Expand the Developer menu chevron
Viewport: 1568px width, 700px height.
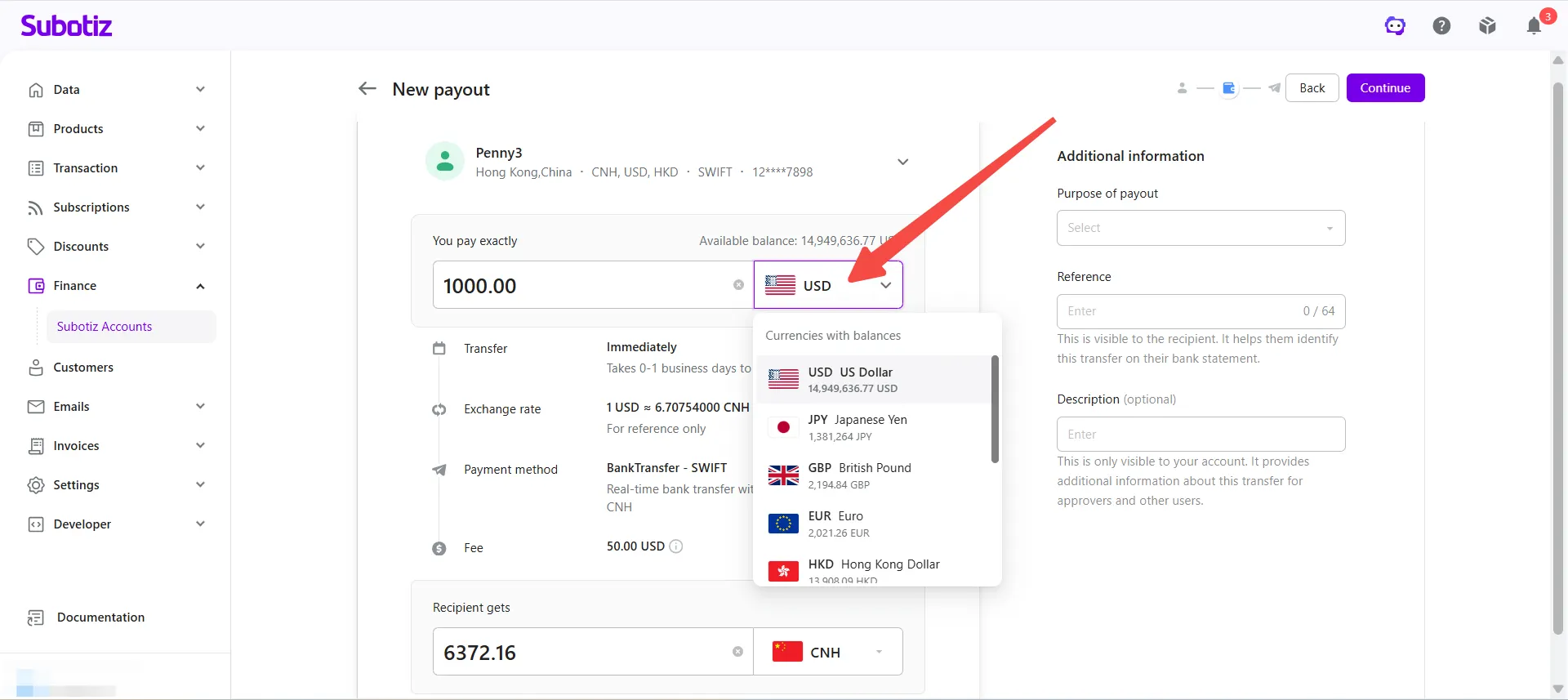point(200,524)
